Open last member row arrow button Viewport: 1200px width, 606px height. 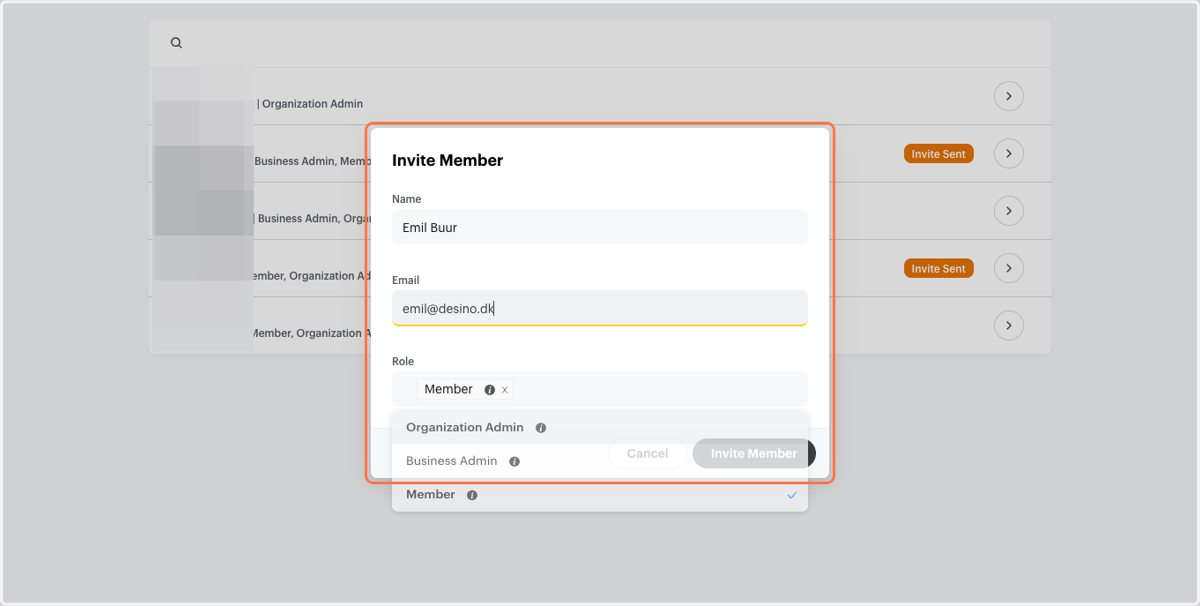[1009, 326]
